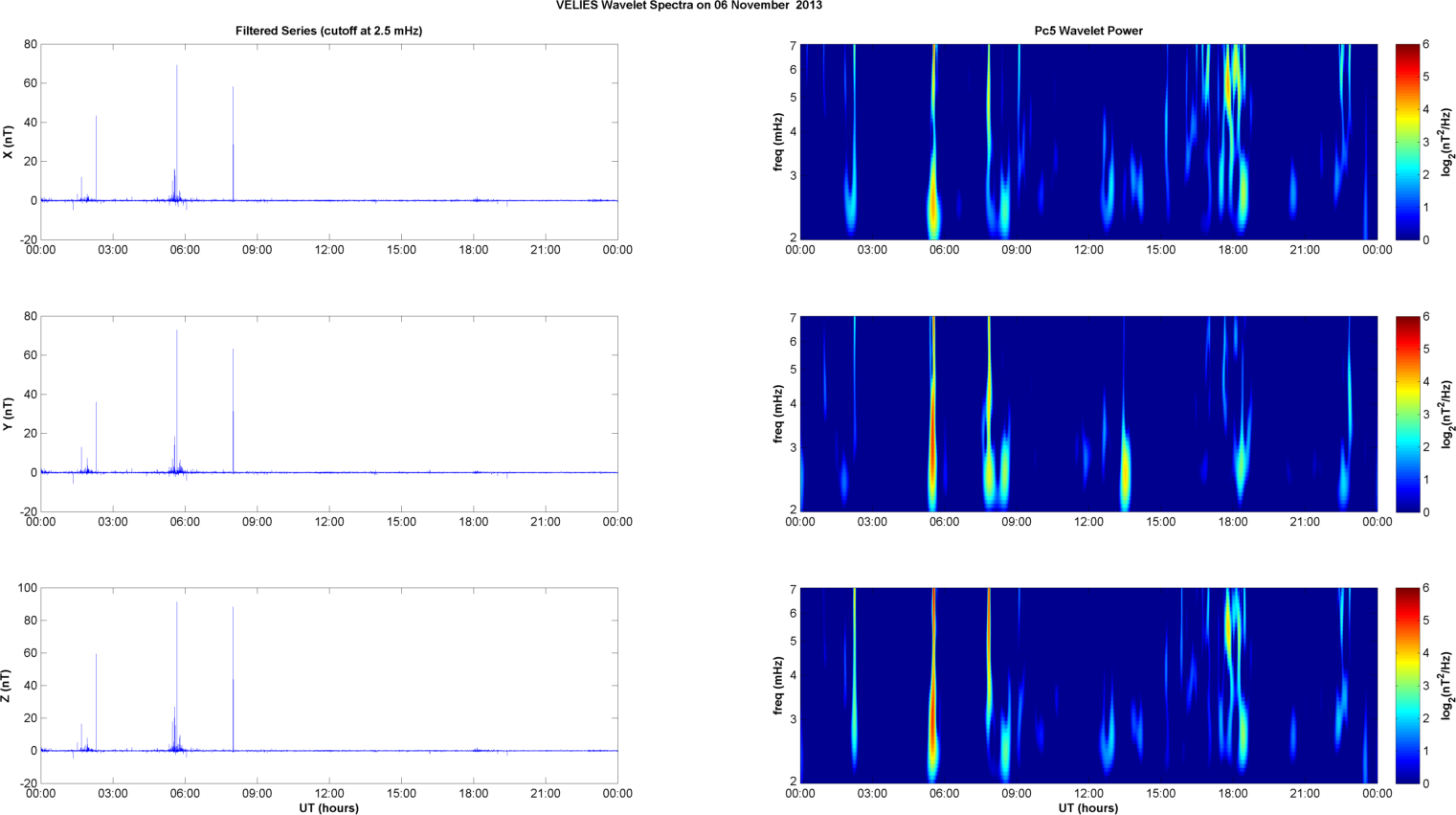Open the Z-component filtered time series plot
Image resolution: width=1456 pixels, height=815 pixels.
point(328,686)
